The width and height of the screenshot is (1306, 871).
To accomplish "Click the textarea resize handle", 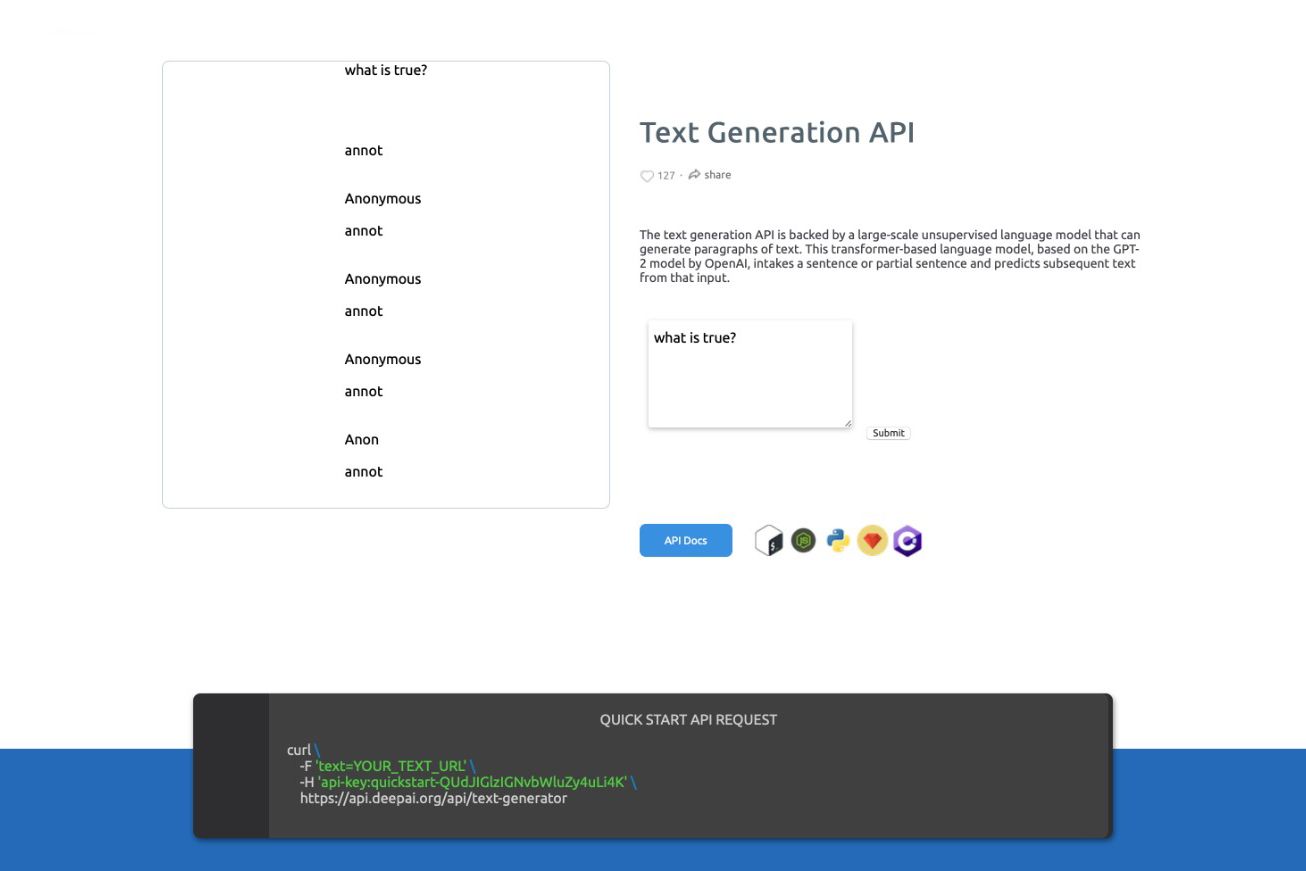I will tap(848, 423).
